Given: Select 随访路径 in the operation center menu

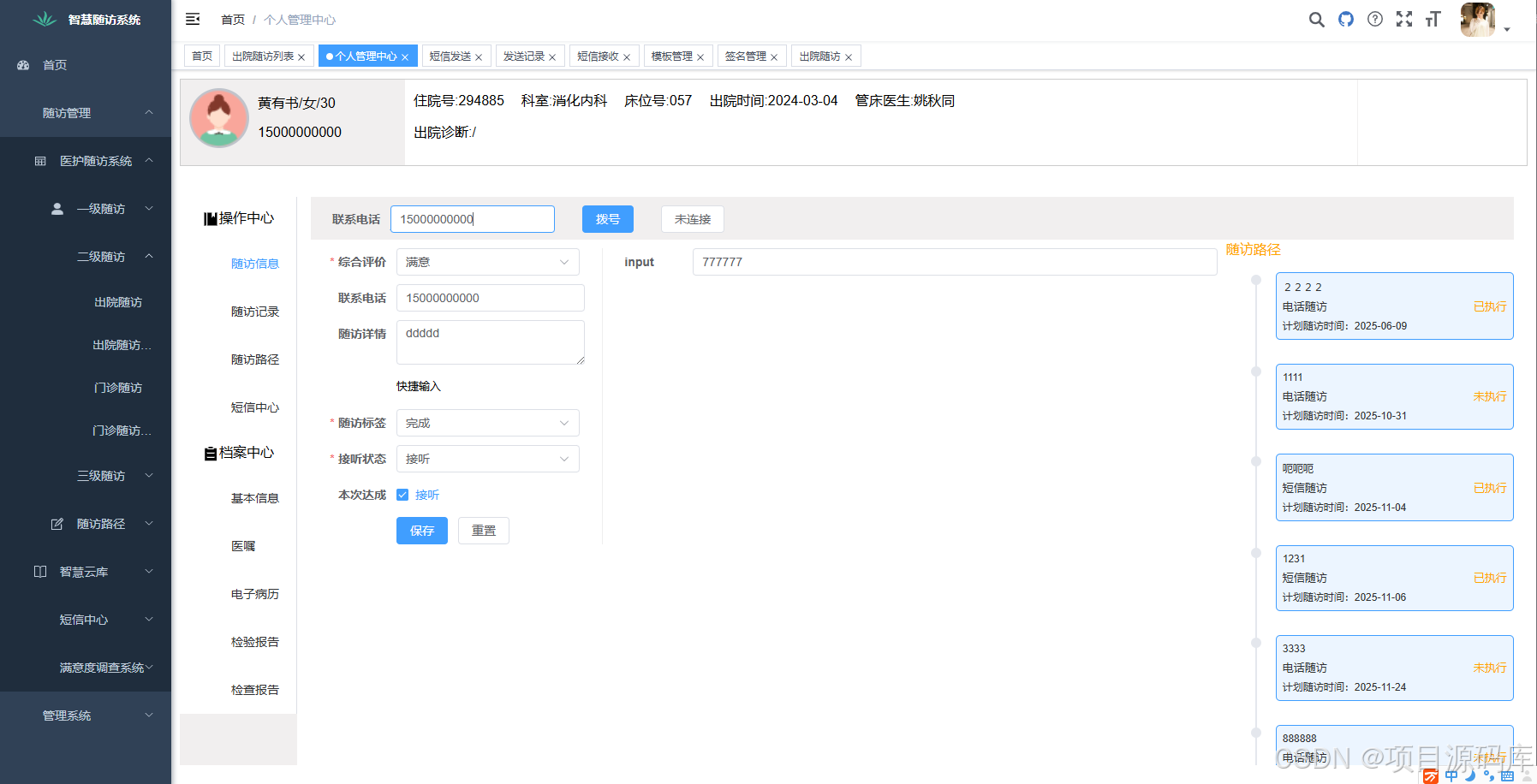Looking at the screenshot, I should coord(255,359).
